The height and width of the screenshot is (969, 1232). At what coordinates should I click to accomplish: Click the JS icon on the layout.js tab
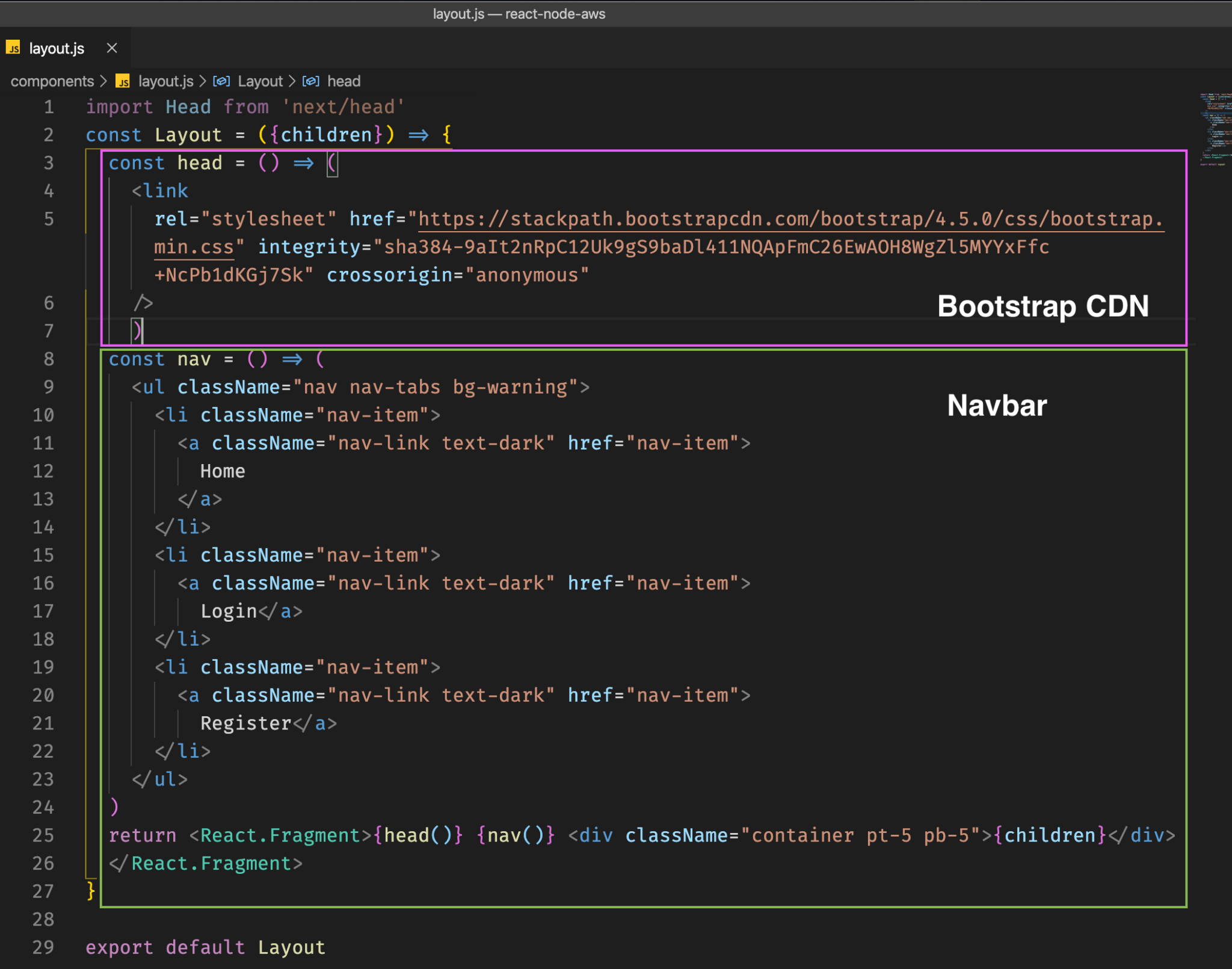click(13, 48)
